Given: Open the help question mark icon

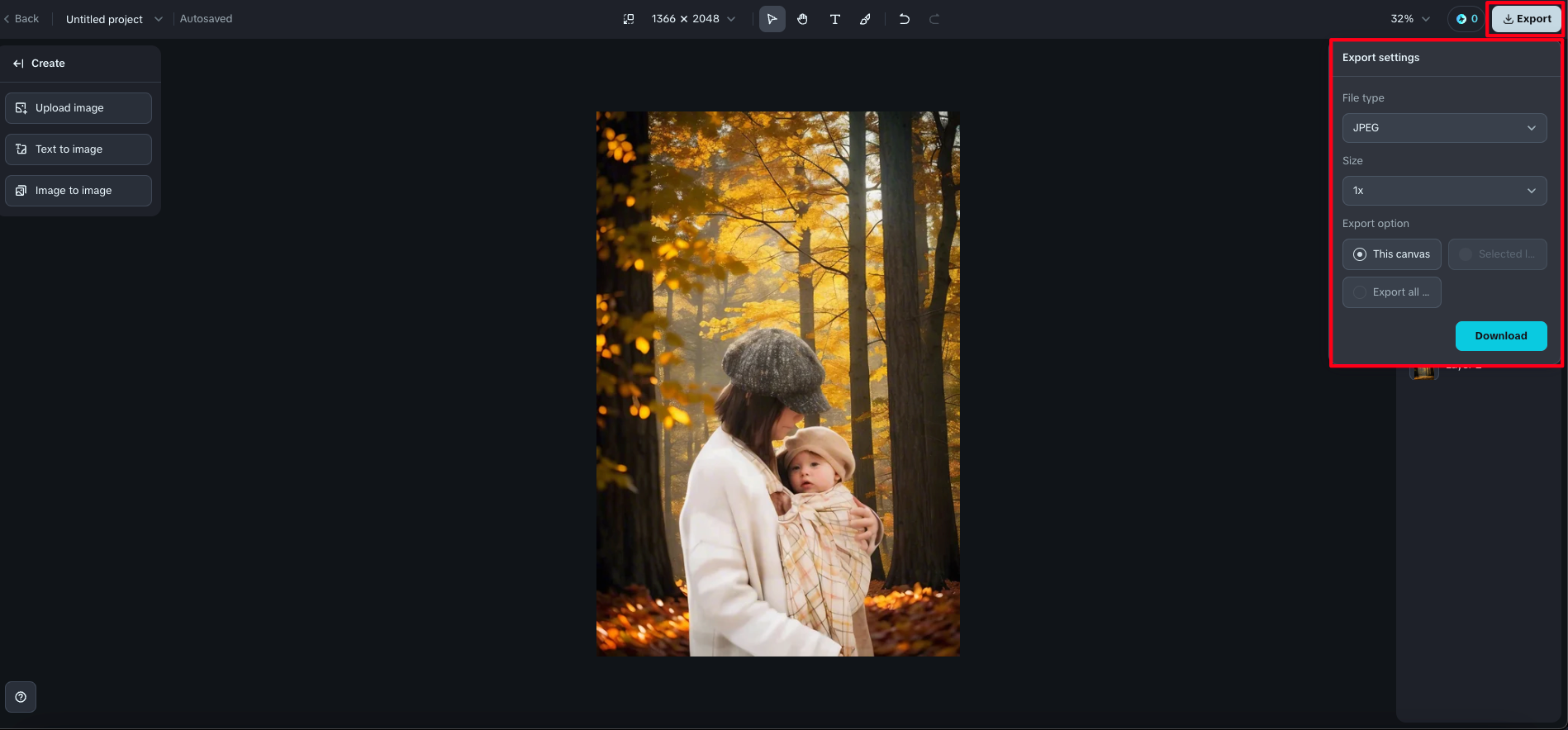Looking at the screenshot, I should coord(21,697).
